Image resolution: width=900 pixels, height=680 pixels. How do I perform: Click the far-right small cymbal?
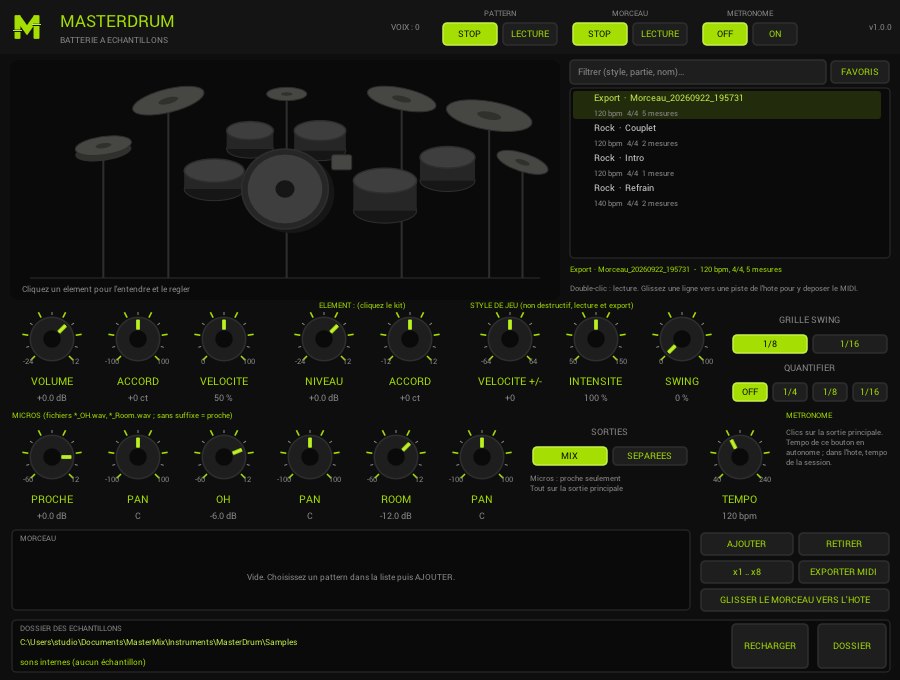(x=522, y=162)
